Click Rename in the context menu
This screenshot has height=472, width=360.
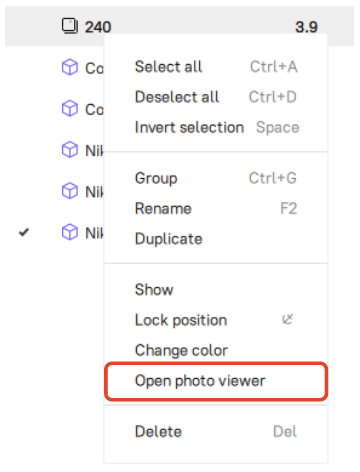tap(216, 209)
